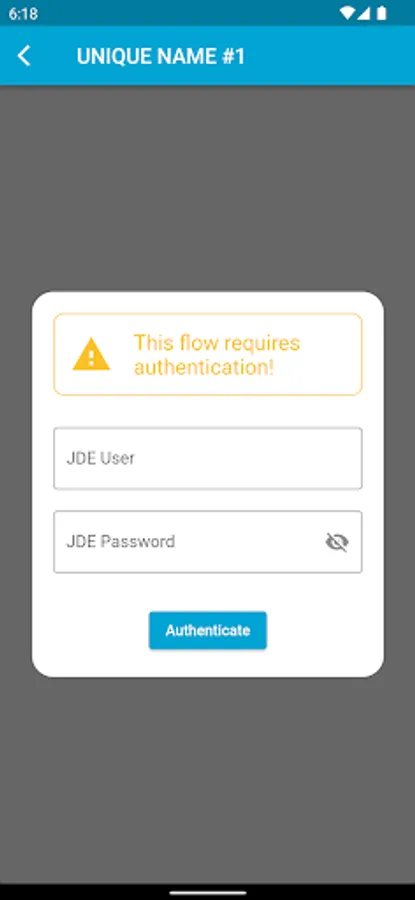Click the 'This flow requires authentication!' message

(x=217, y=354)
